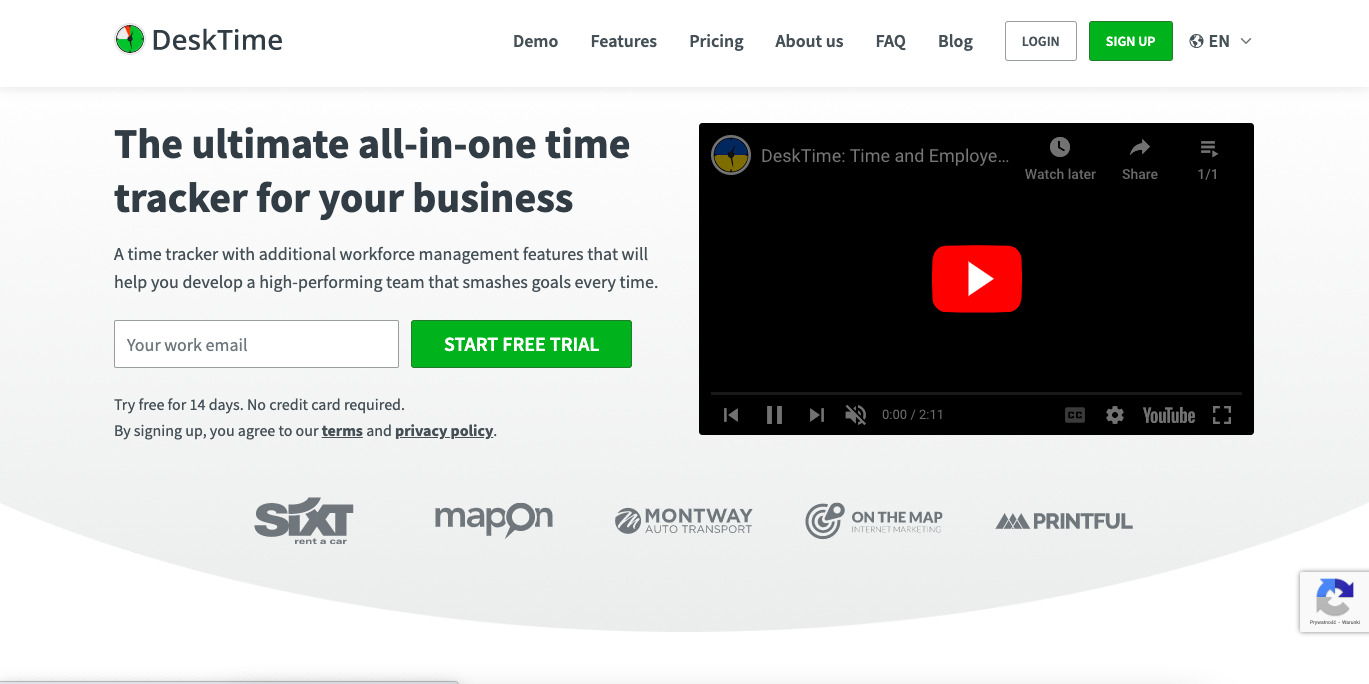Screen dimensions: 1369x684
Task: Open the Demo menu item
Action: click(x=535, y=41)
